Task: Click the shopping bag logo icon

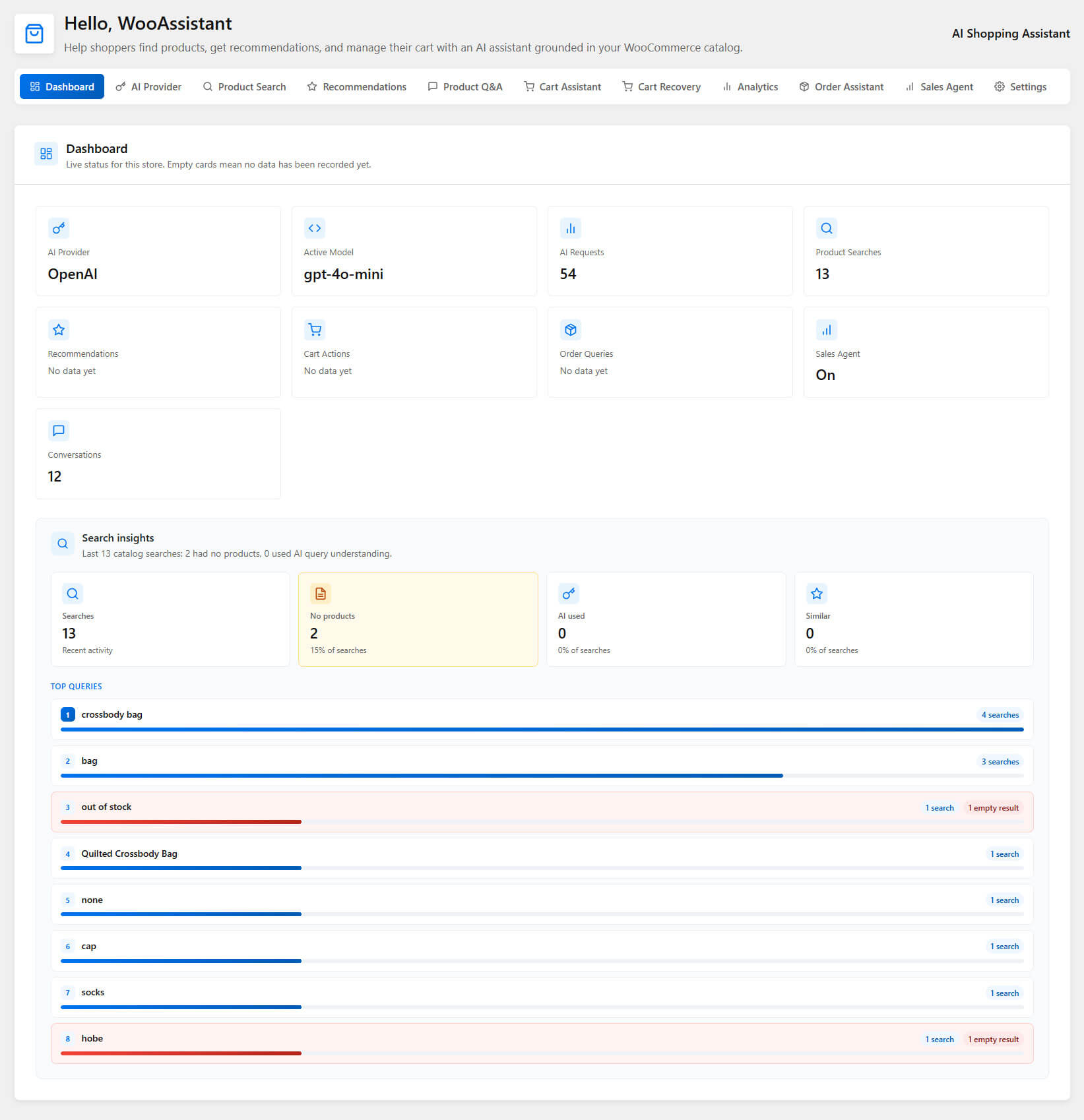Action: coord(34,34)
